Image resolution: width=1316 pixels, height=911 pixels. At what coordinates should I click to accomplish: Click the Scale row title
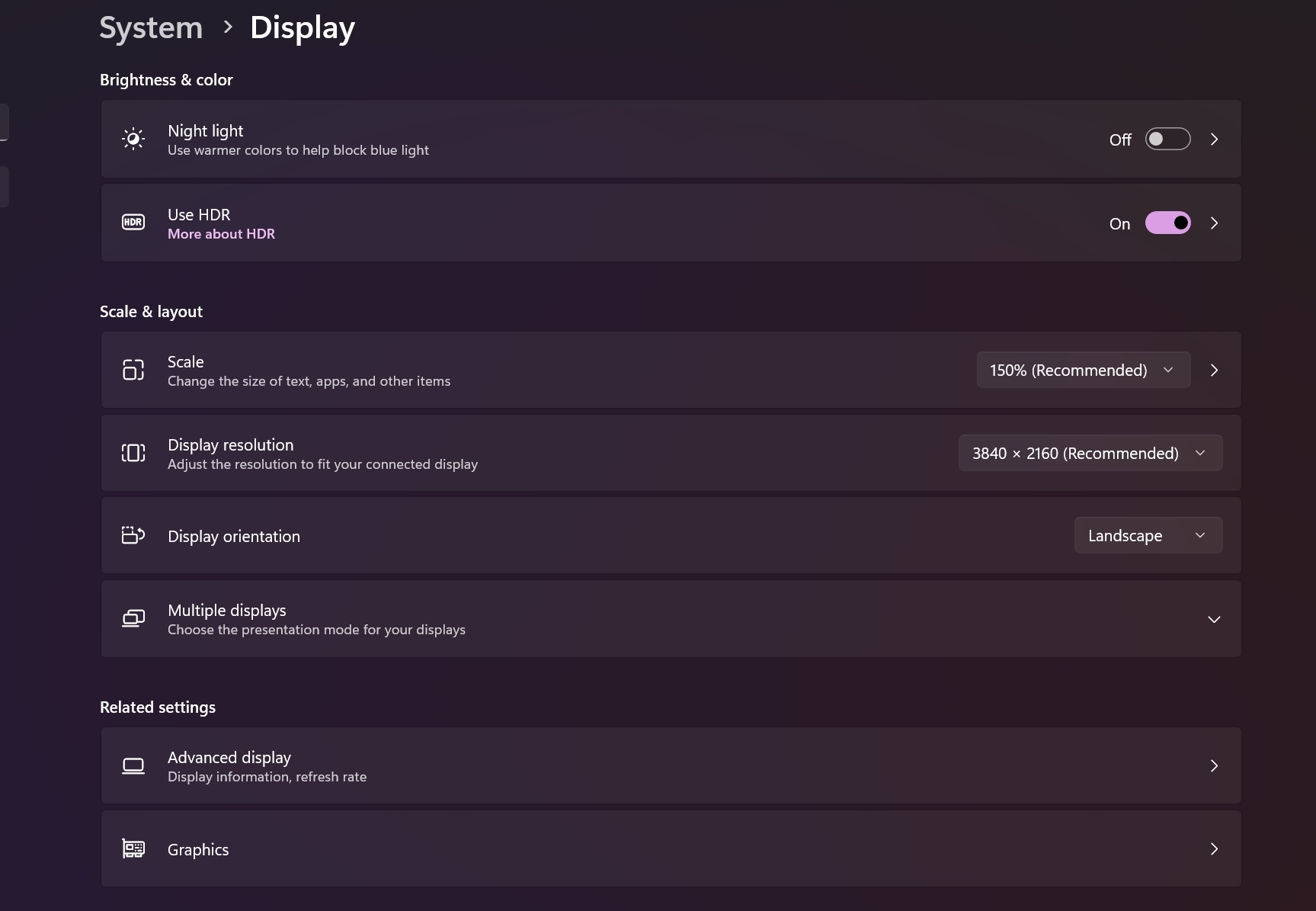click(x=186, y=361)
